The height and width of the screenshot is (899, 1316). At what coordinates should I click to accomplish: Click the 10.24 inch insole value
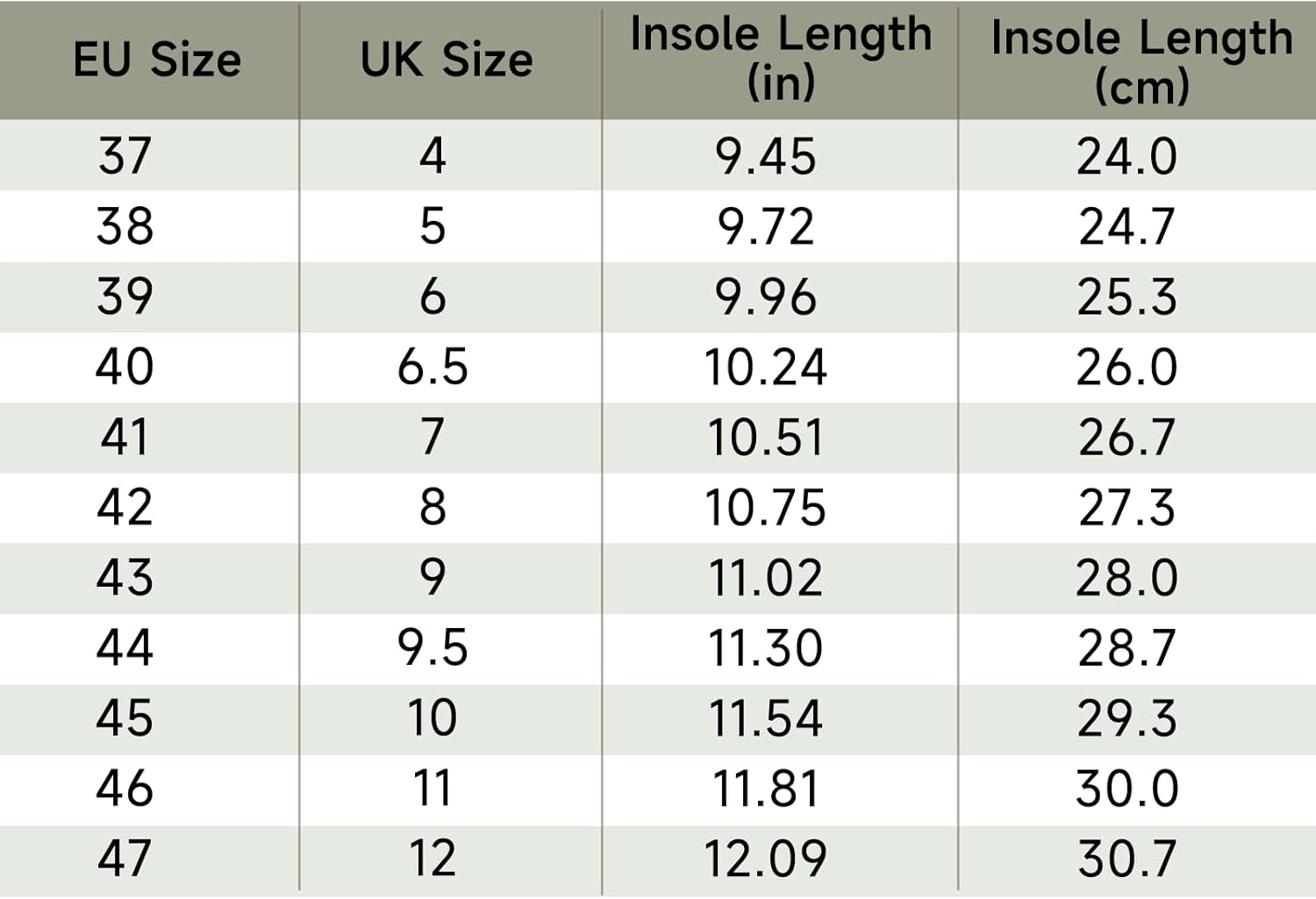pos(765,367)
